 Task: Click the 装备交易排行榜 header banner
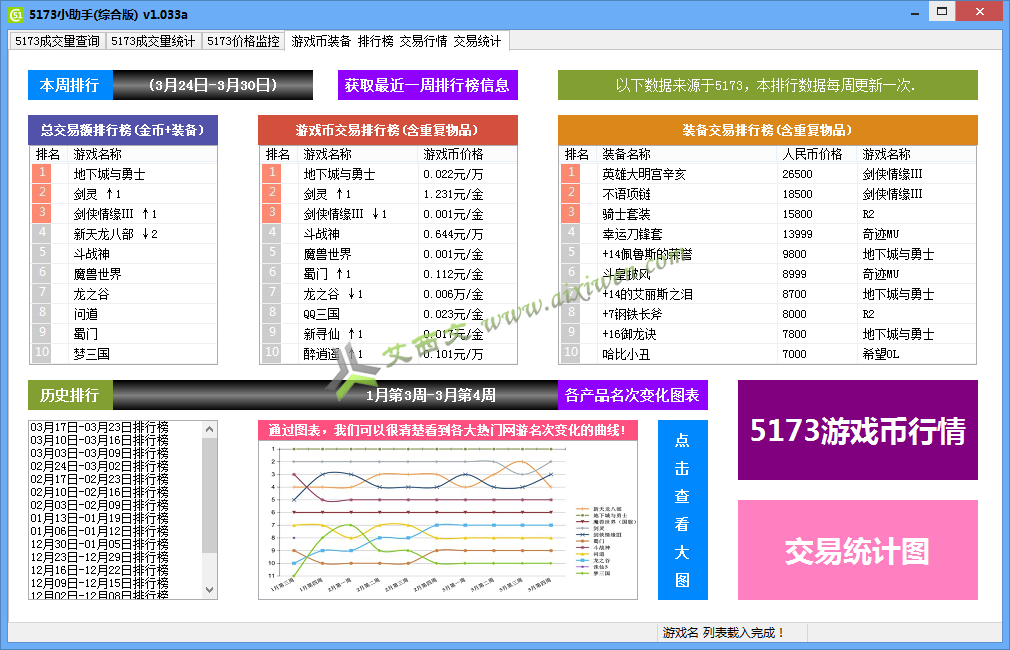point(768,130)
